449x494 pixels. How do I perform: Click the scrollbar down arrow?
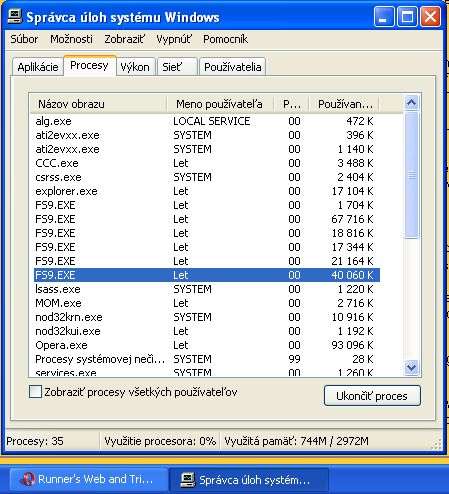(x=411, y=368)
